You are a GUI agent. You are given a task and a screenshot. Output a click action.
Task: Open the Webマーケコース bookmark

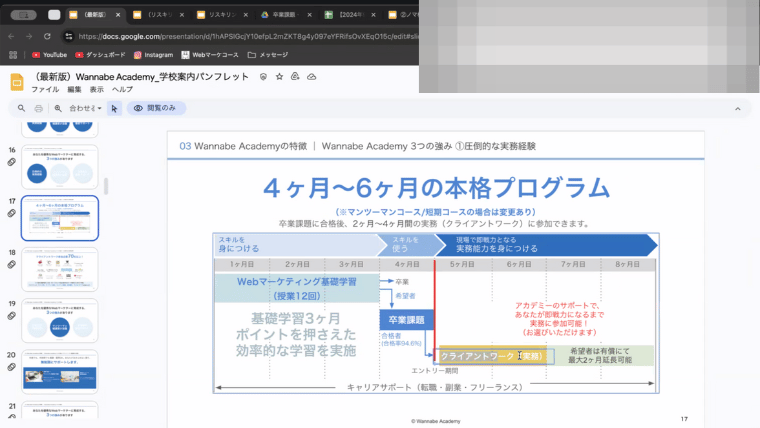tap(210, 55)
